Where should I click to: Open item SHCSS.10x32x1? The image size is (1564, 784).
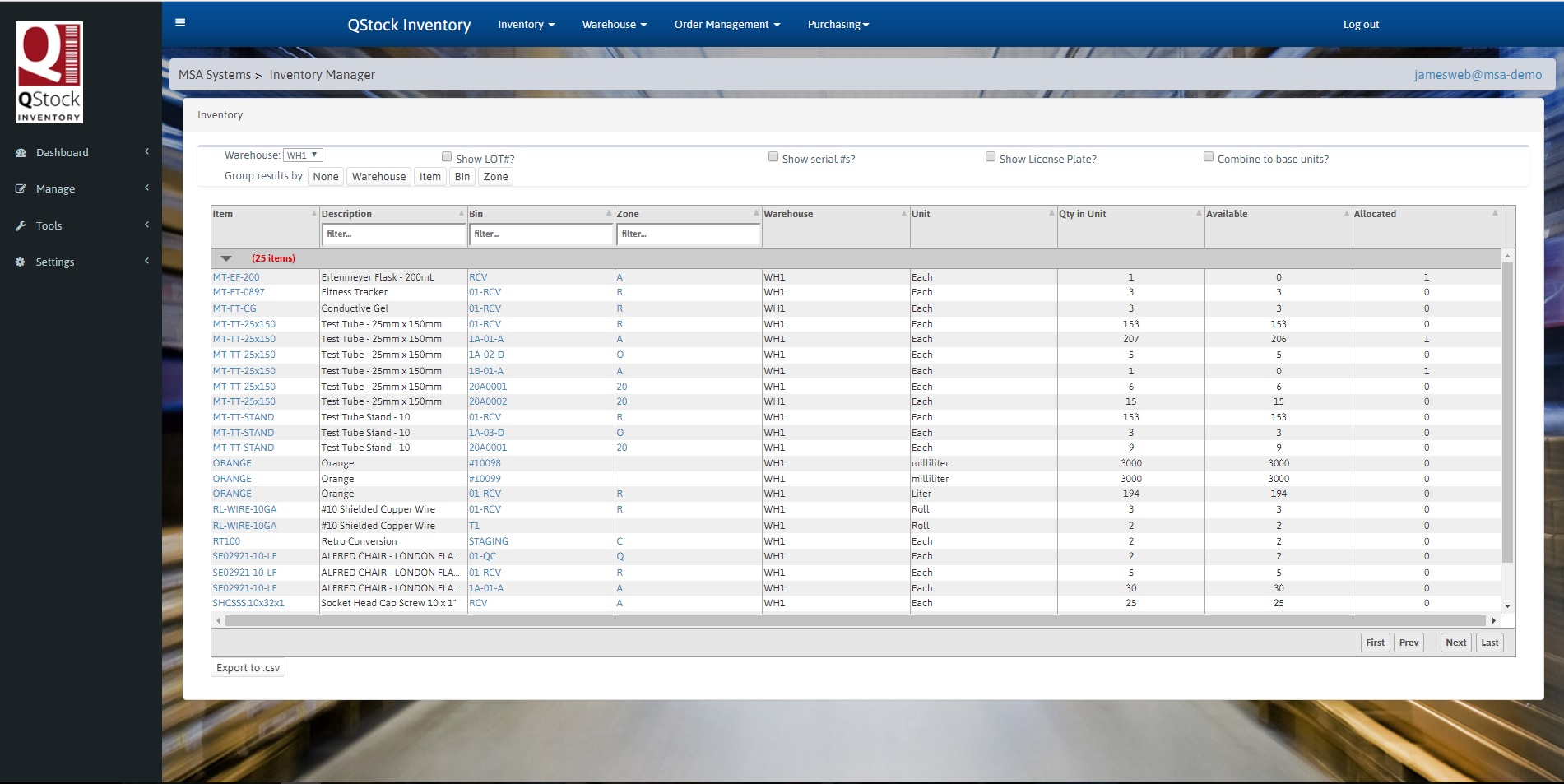tap(248, 604)
